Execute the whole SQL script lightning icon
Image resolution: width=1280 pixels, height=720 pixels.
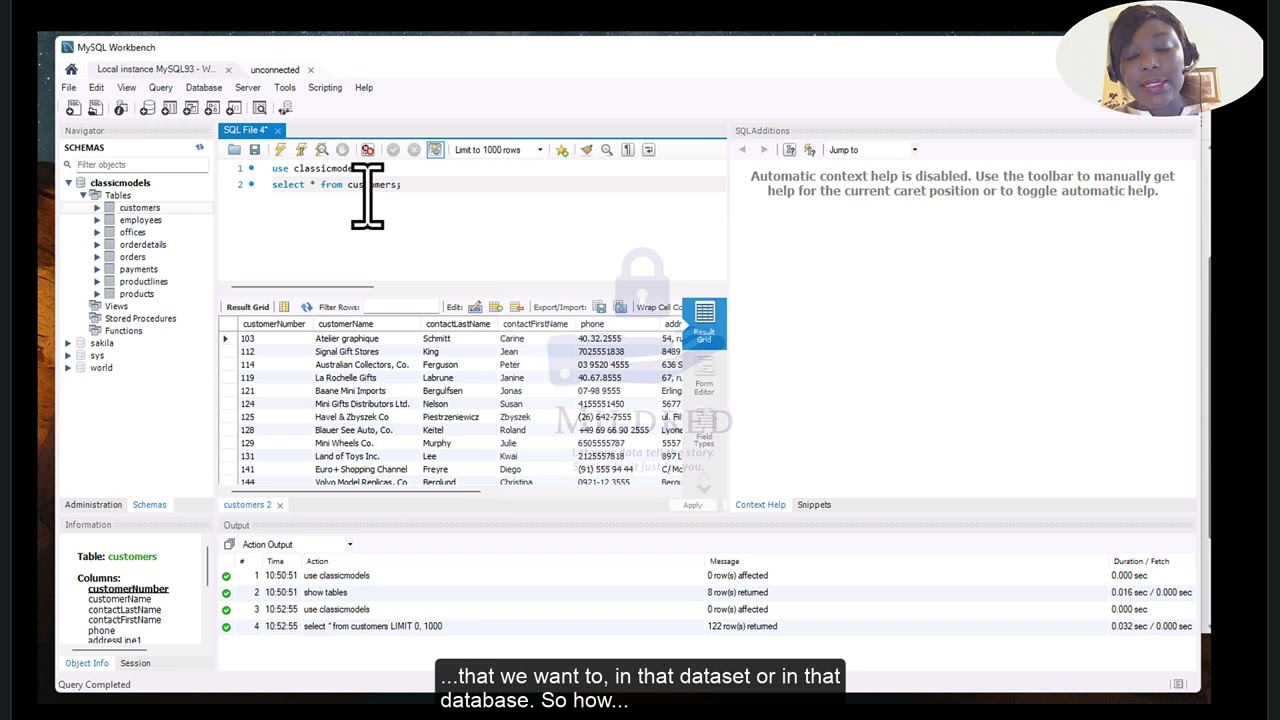(280, 150)
